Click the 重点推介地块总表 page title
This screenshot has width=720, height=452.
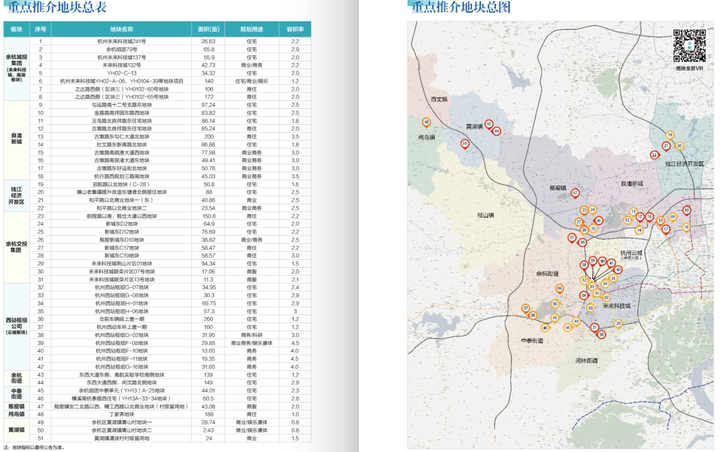[57, 6]
